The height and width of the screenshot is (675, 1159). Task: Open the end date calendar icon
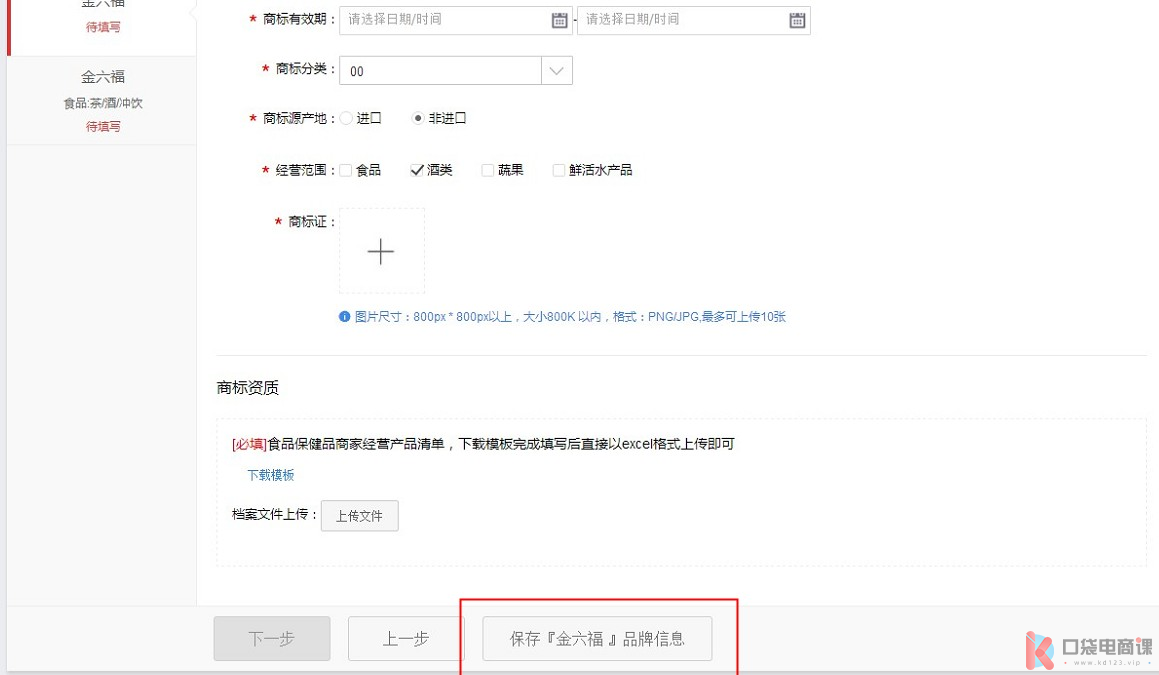[x=797, y=20]
